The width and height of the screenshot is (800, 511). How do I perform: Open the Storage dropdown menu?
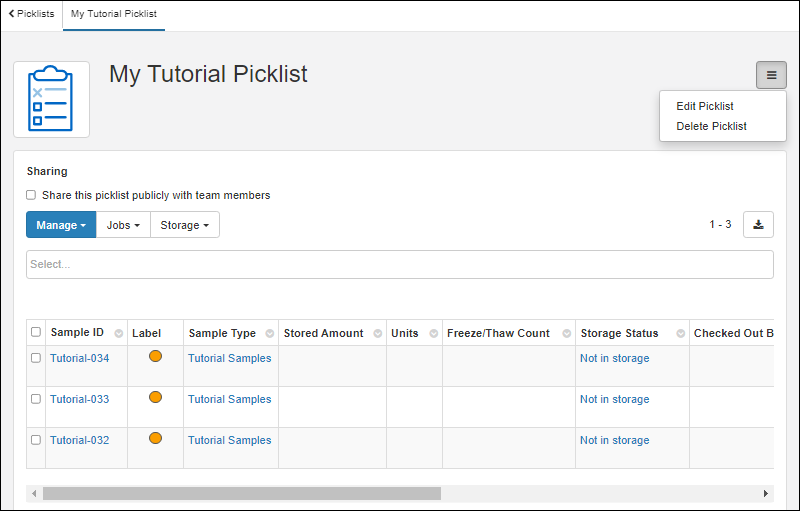click(x=185, y=225)
